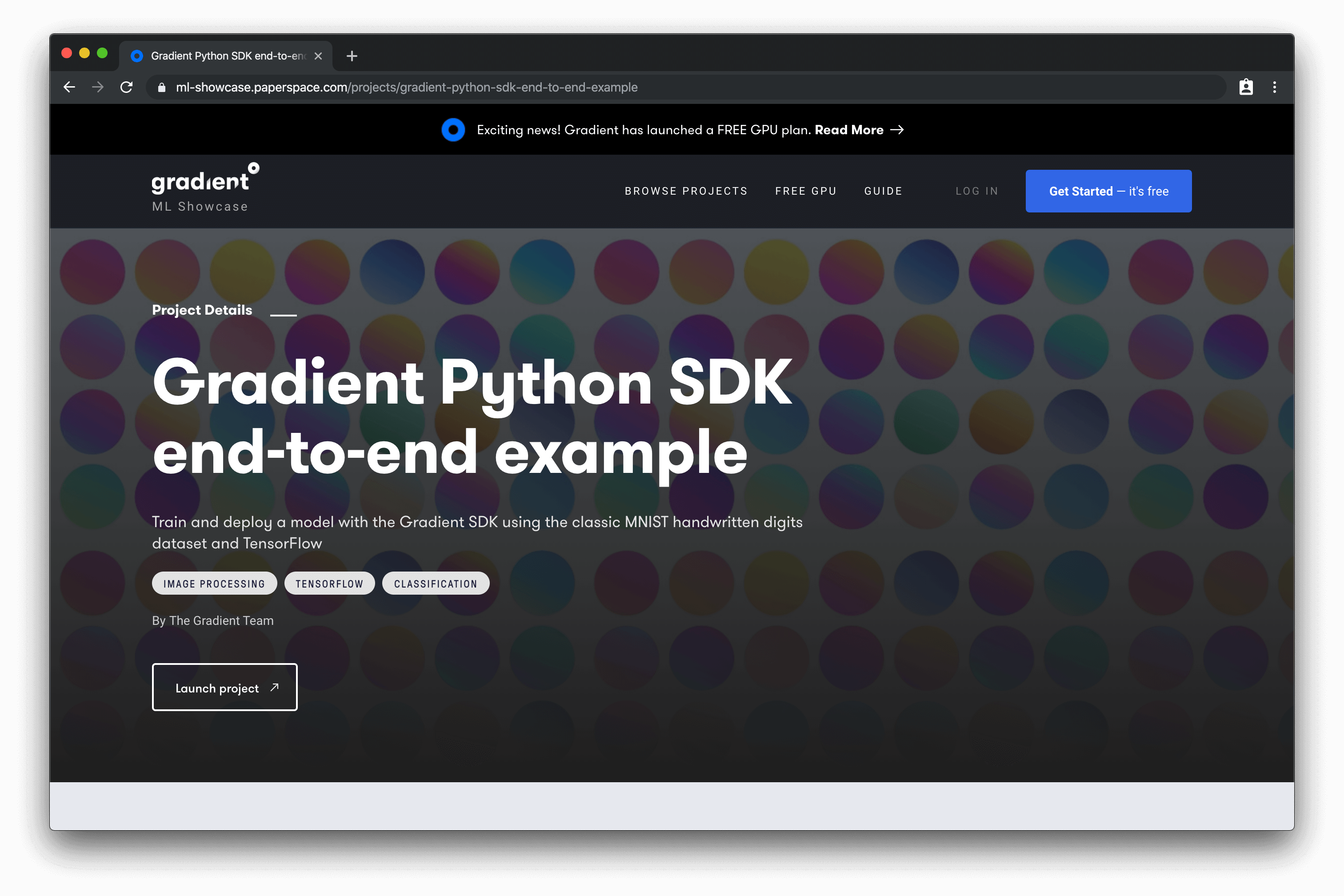Follow the Read More announcement link
This screenshot has height=896, width=1344.
pyautogui.click(x=858, y=130)
